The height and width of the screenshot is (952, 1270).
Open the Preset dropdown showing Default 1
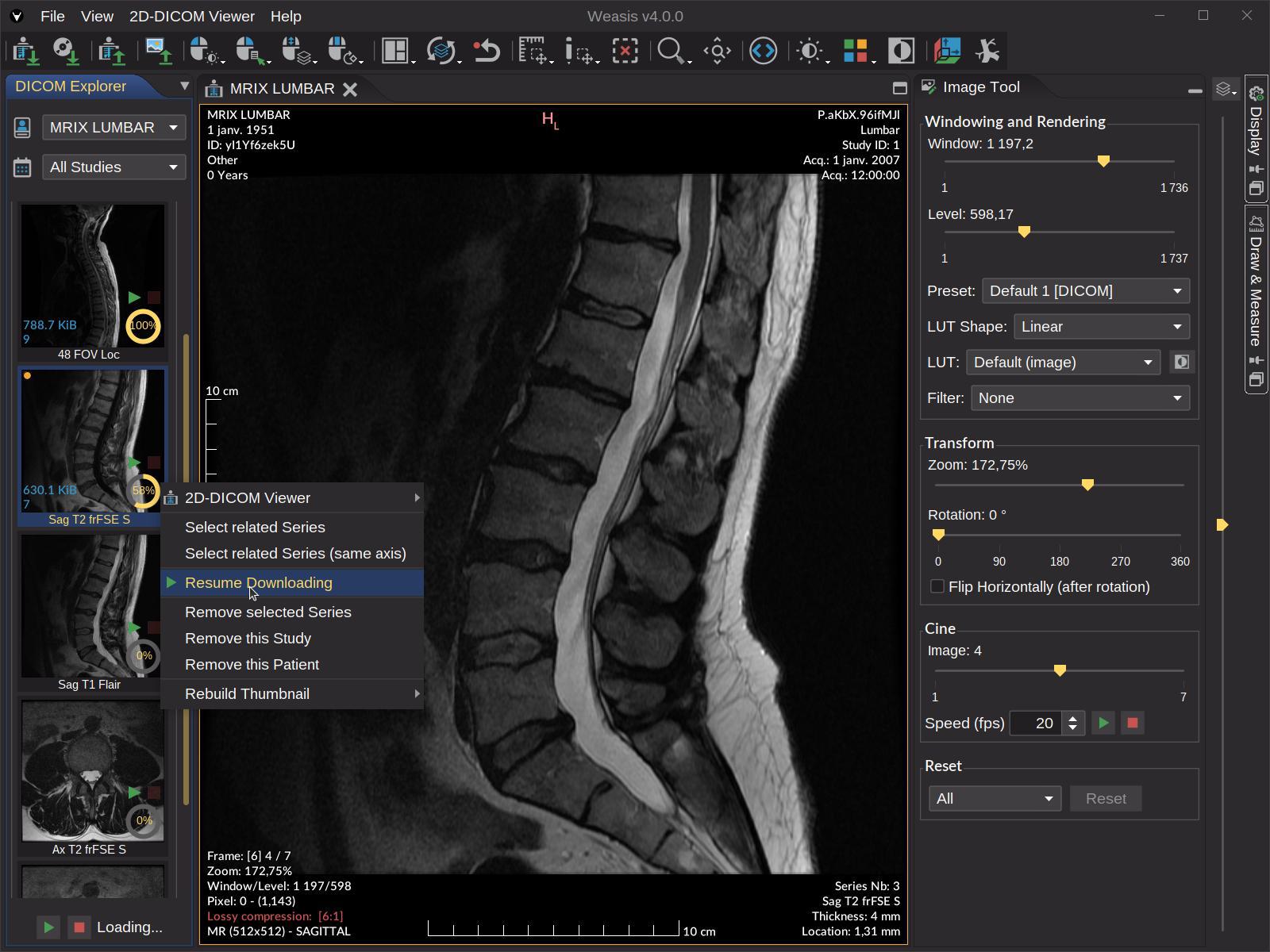(1085, 291)
